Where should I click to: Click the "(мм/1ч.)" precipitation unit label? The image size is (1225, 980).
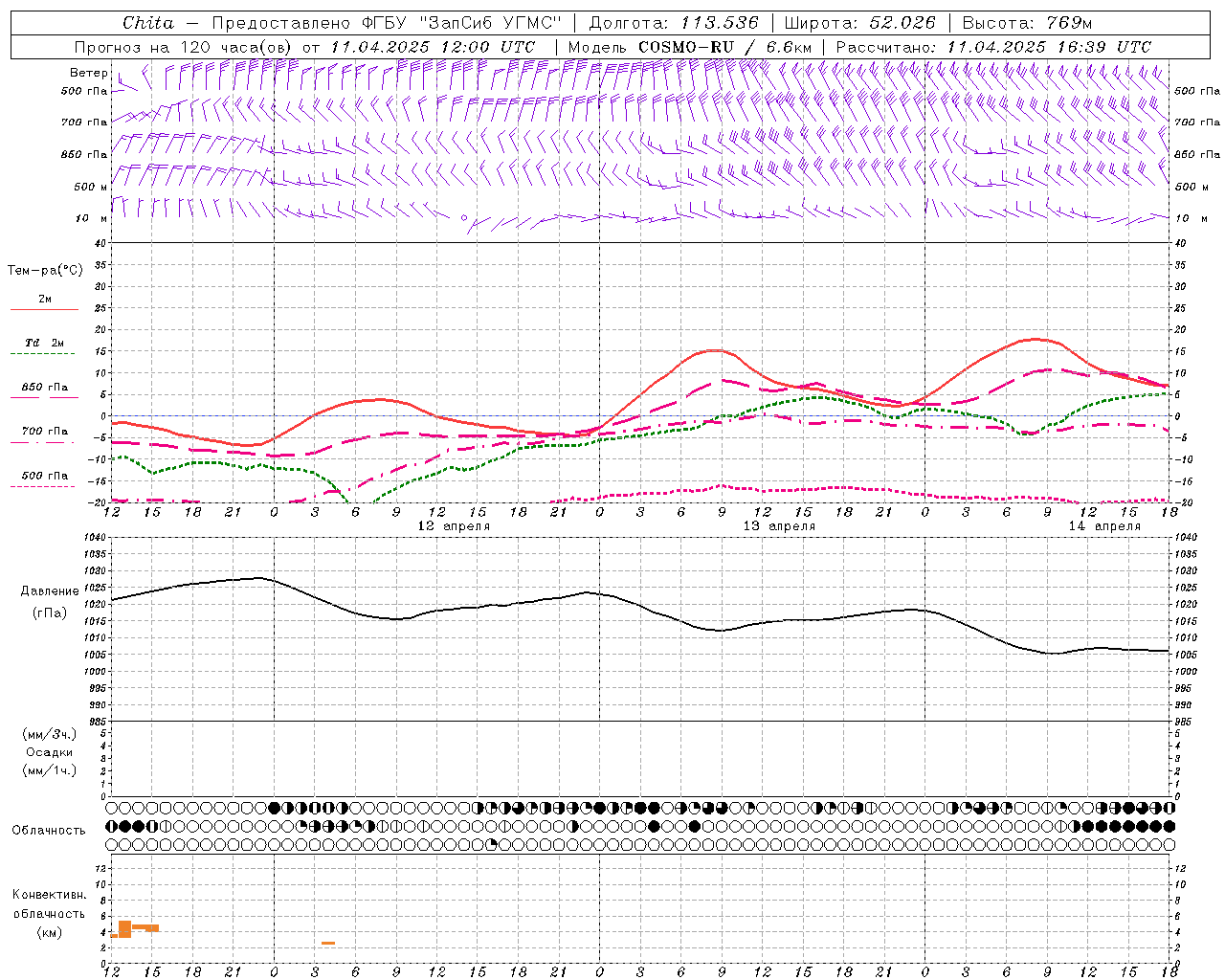50,770
